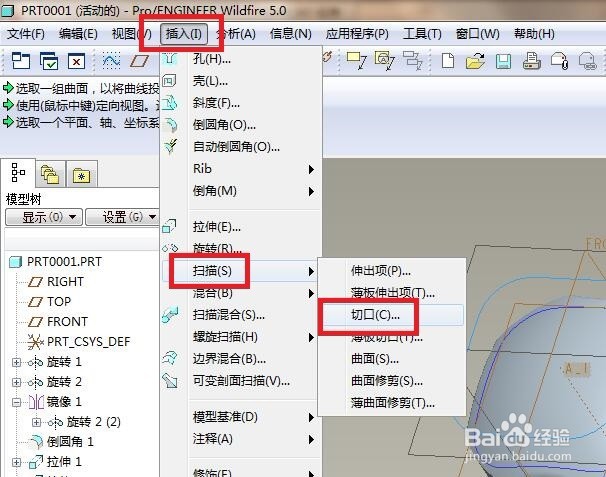Switch to the model tree tab icon
Screen dimensions: 606x477
(18, 172)
